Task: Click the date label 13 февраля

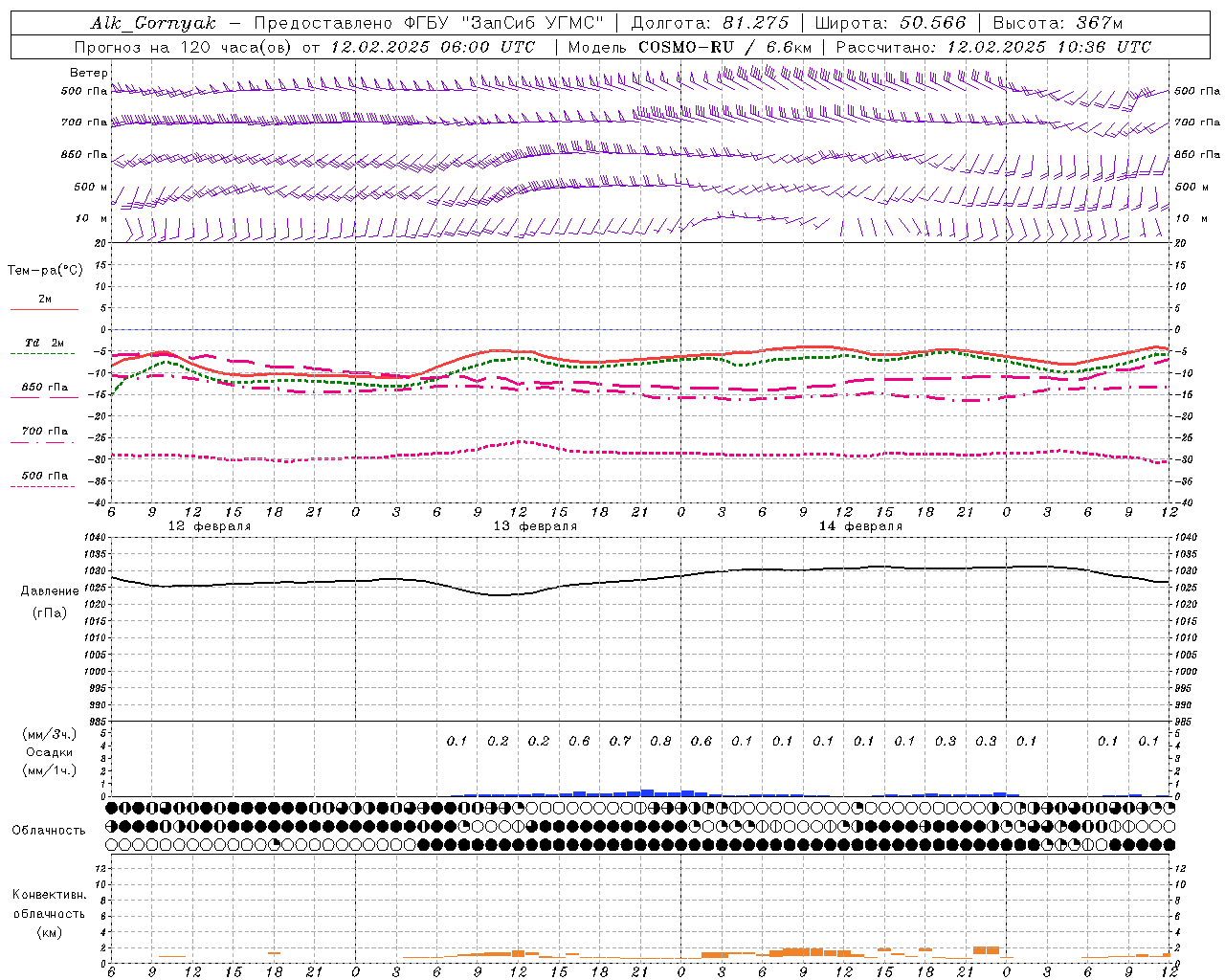Action: 535,526
